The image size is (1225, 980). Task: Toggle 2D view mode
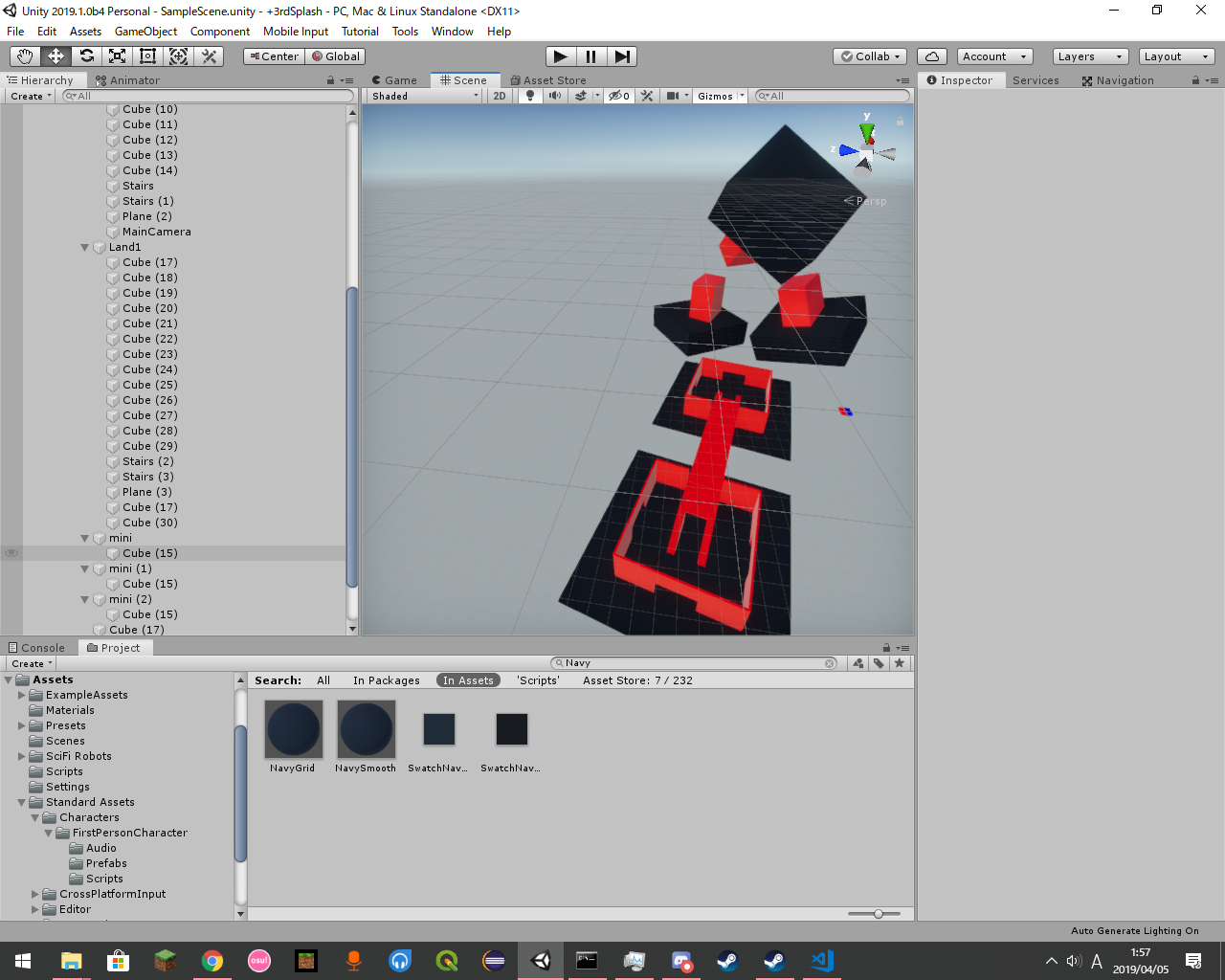(x=500, y=96)
